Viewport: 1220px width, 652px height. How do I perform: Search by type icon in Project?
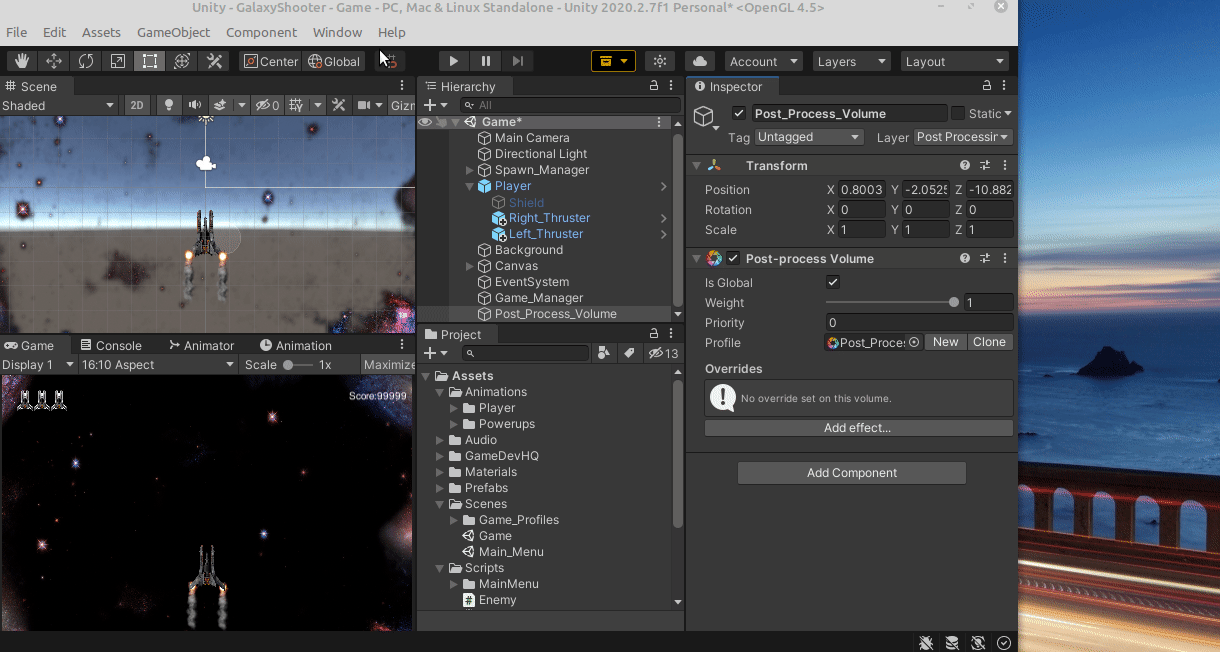click(x=604, y=353)
